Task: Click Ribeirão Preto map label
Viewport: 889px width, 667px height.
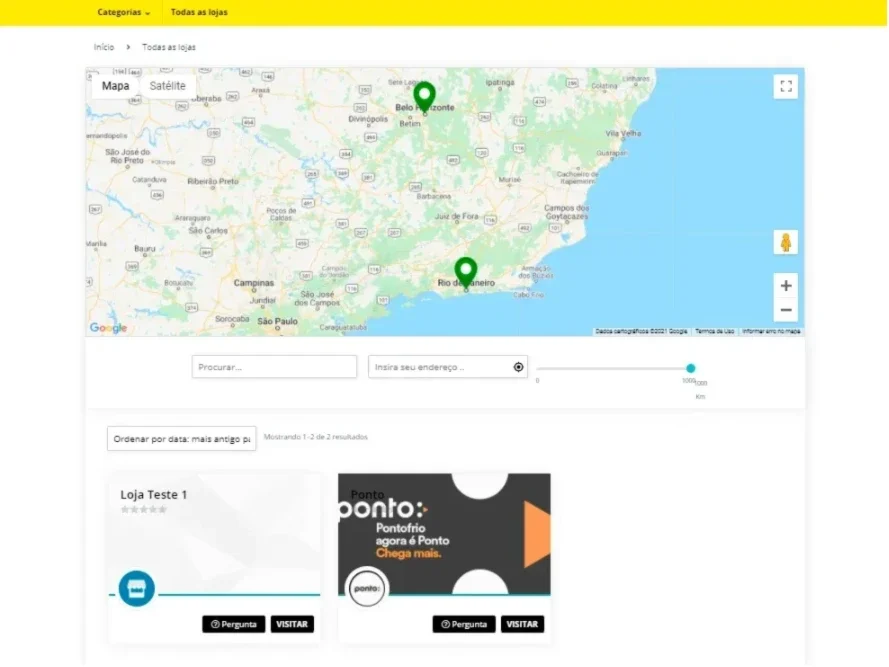Action: 213,181
